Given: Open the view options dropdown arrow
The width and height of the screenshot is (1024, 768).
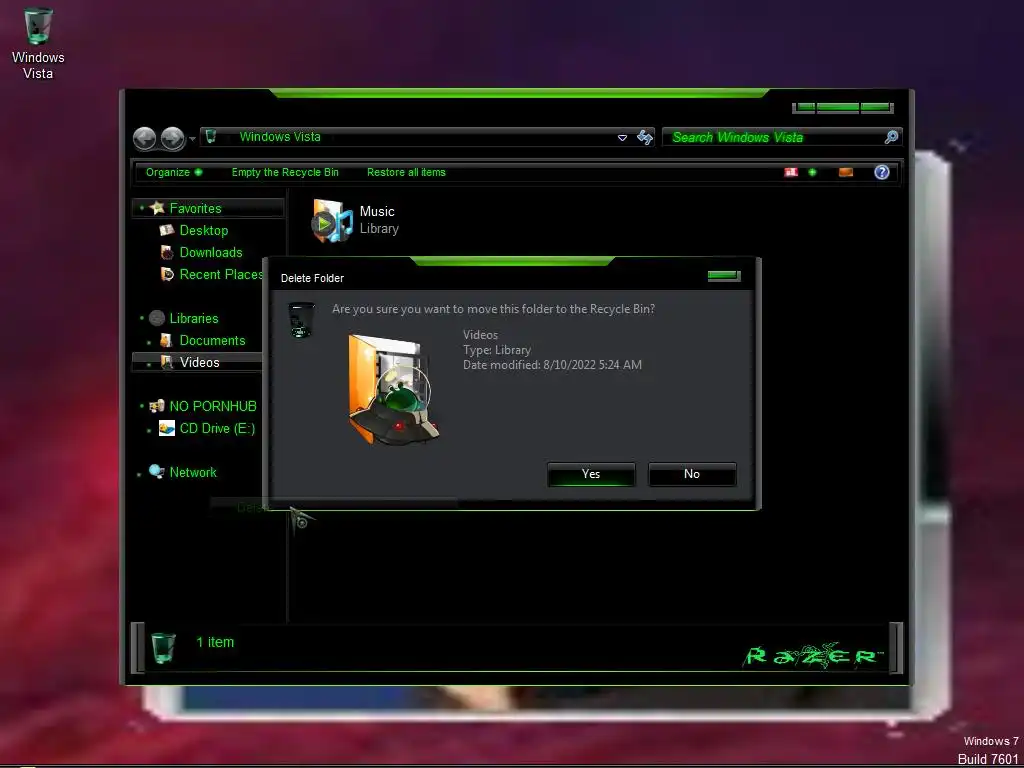Looking at the screenshot, I should (812, 172).
